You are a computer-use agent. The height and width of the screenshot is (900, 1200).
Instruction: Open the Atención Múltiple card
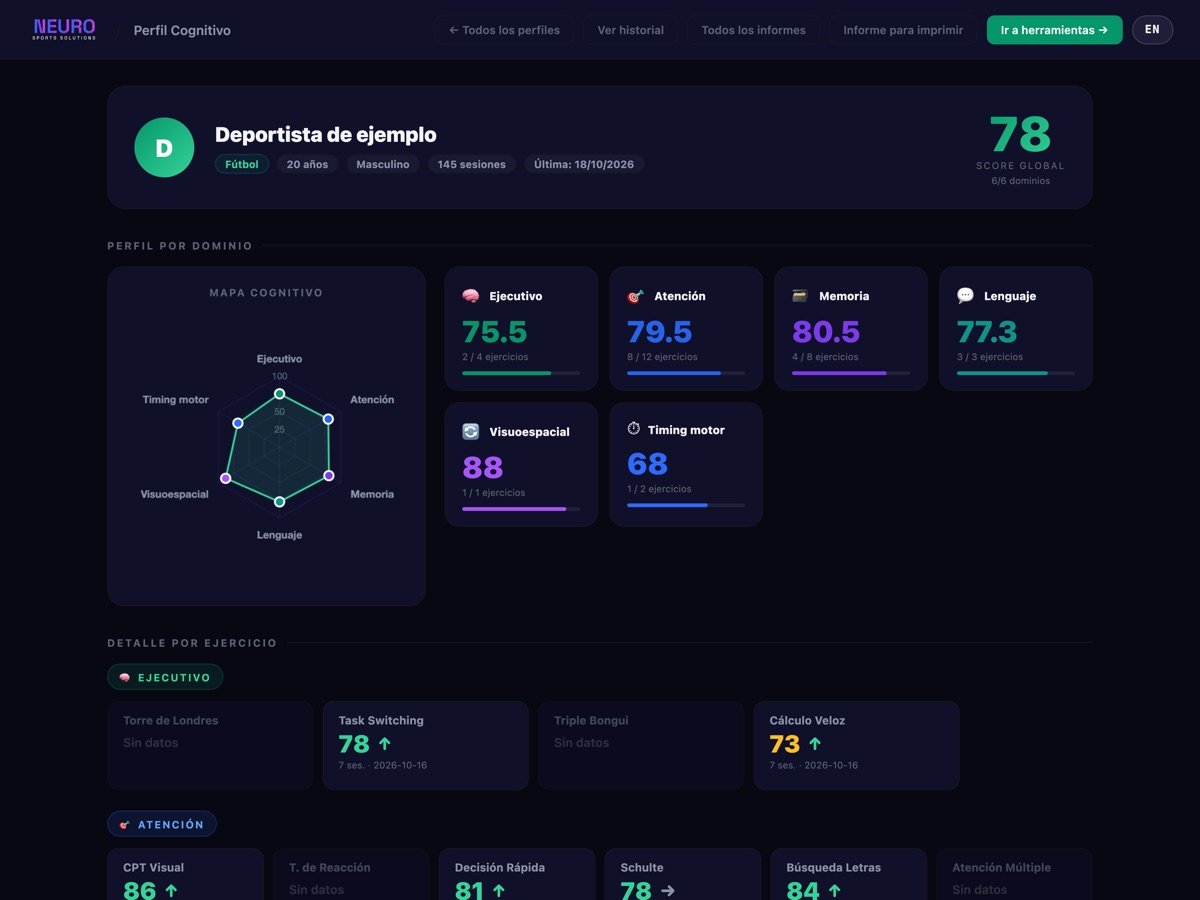(x=1014, y=875)
